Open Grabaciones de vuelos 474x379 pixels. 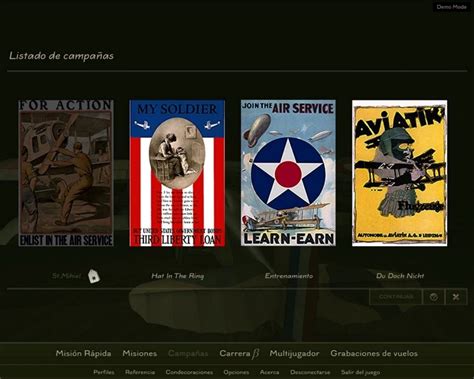click(x=374, y=353)
